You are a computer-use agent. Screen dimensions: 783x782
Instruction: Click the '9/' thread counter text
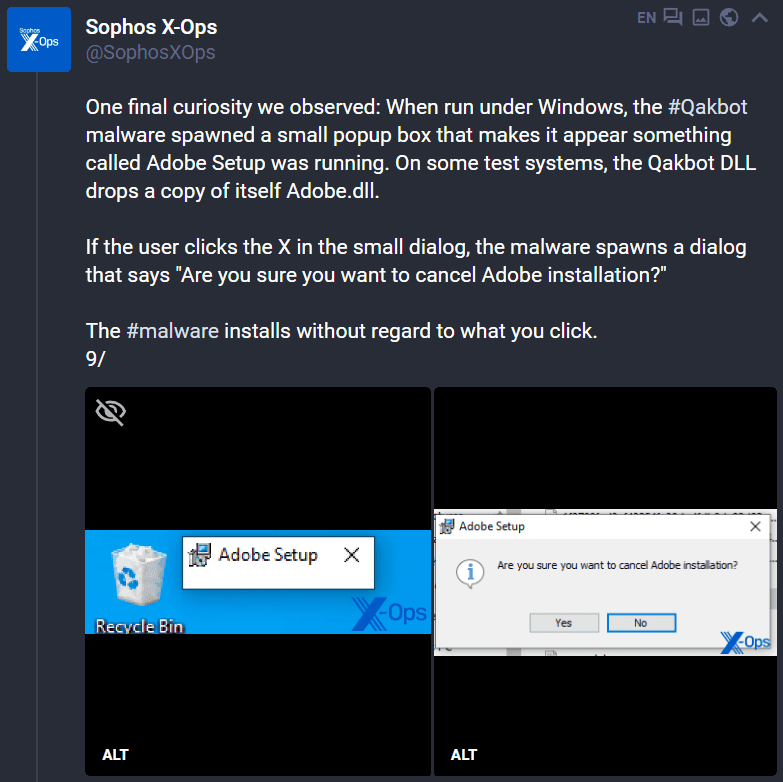pos(95,359)
